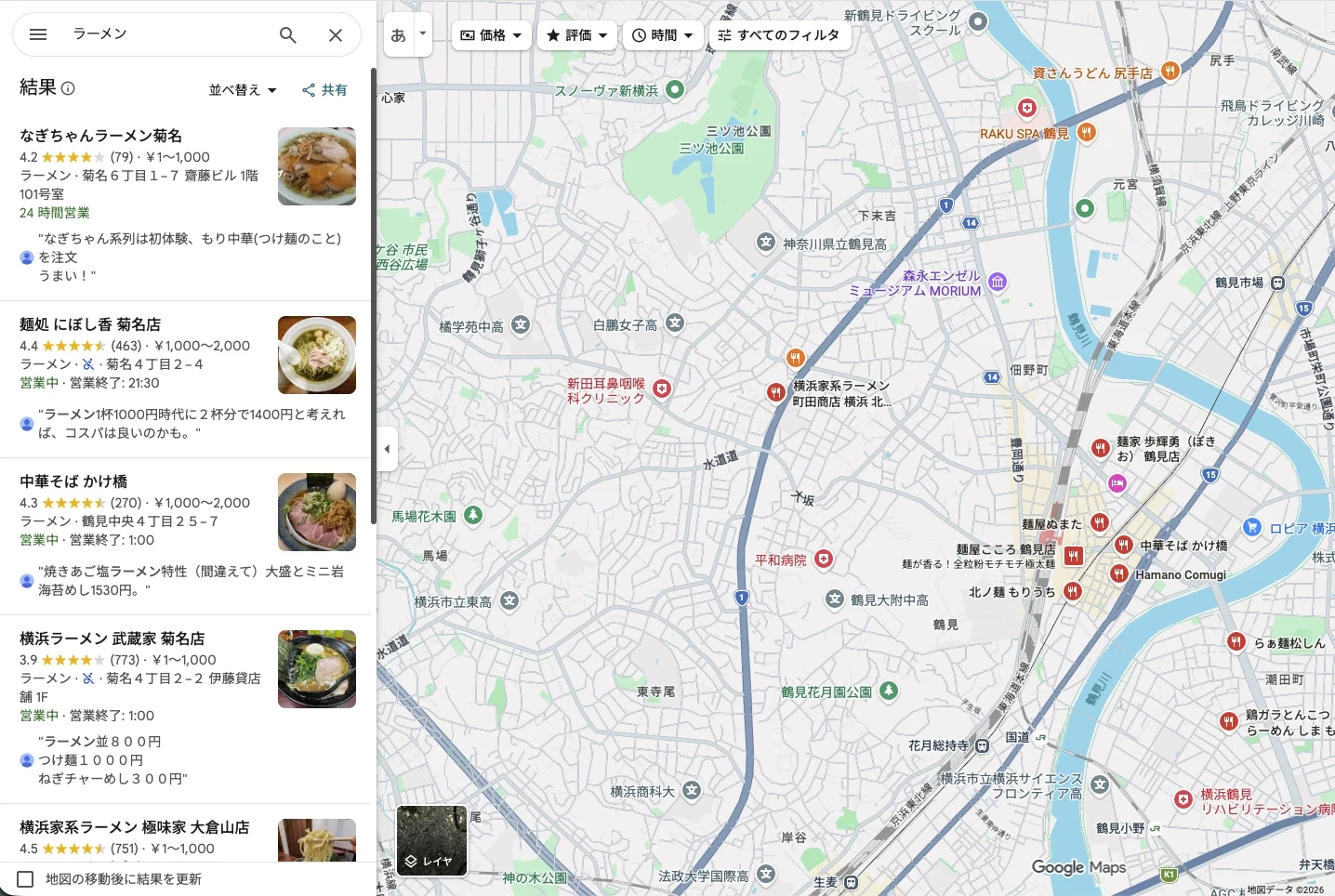Image resolution: width=1335 pixels, height=896 pixels.
Task: Open the 時間 hours filter dropdown
Action: pos(663,35)
